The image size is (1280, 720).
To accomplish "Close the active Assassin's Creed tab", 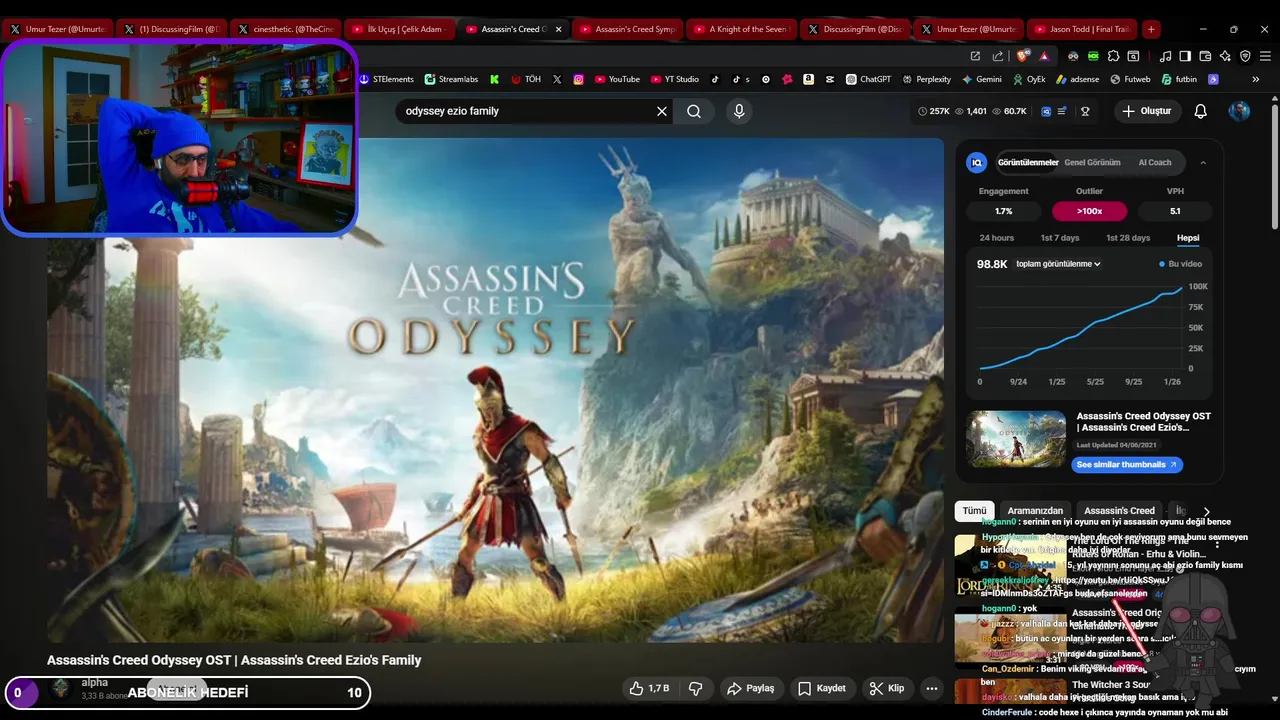I will coord(559,29).
